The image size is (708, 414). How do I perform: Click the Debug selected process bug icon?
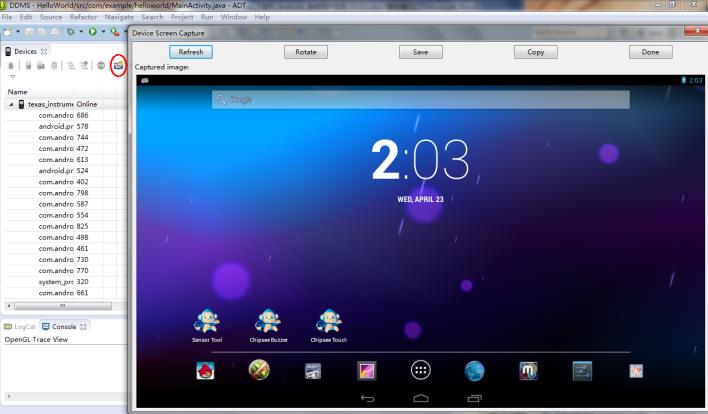(11, 66)
